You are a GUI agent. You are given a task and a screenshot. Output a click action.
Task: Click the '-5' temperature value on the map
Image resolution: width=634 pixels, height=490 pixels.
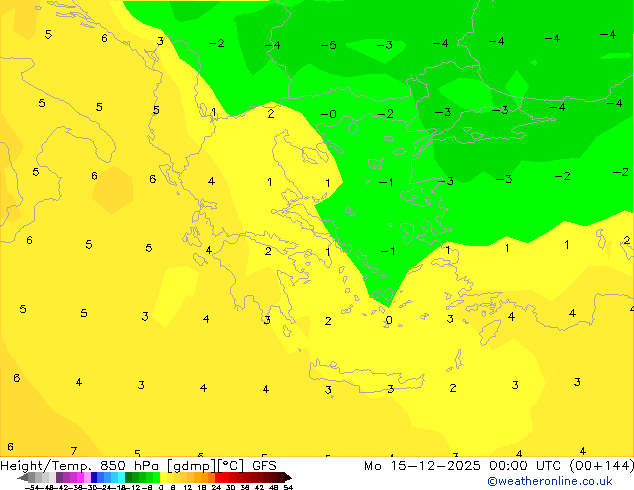(328, 45)
